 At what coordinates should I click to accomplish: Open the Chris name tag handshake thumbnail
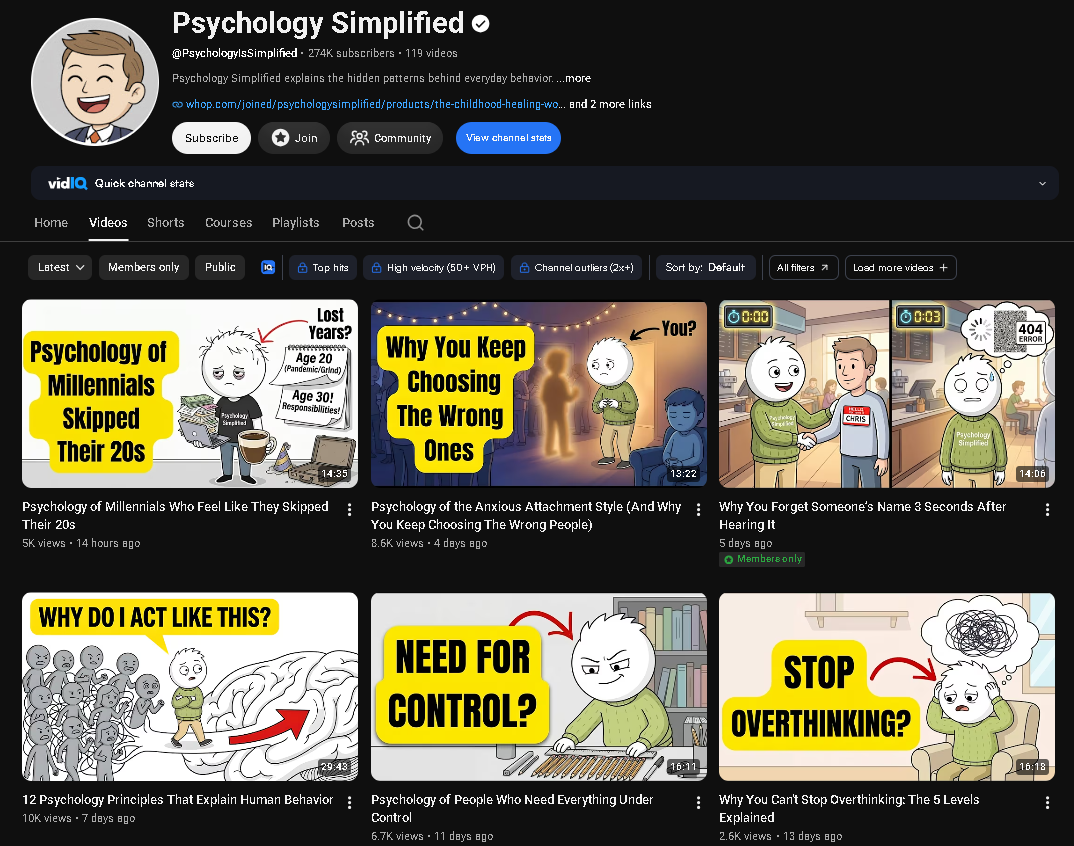[x=887, y=394]
